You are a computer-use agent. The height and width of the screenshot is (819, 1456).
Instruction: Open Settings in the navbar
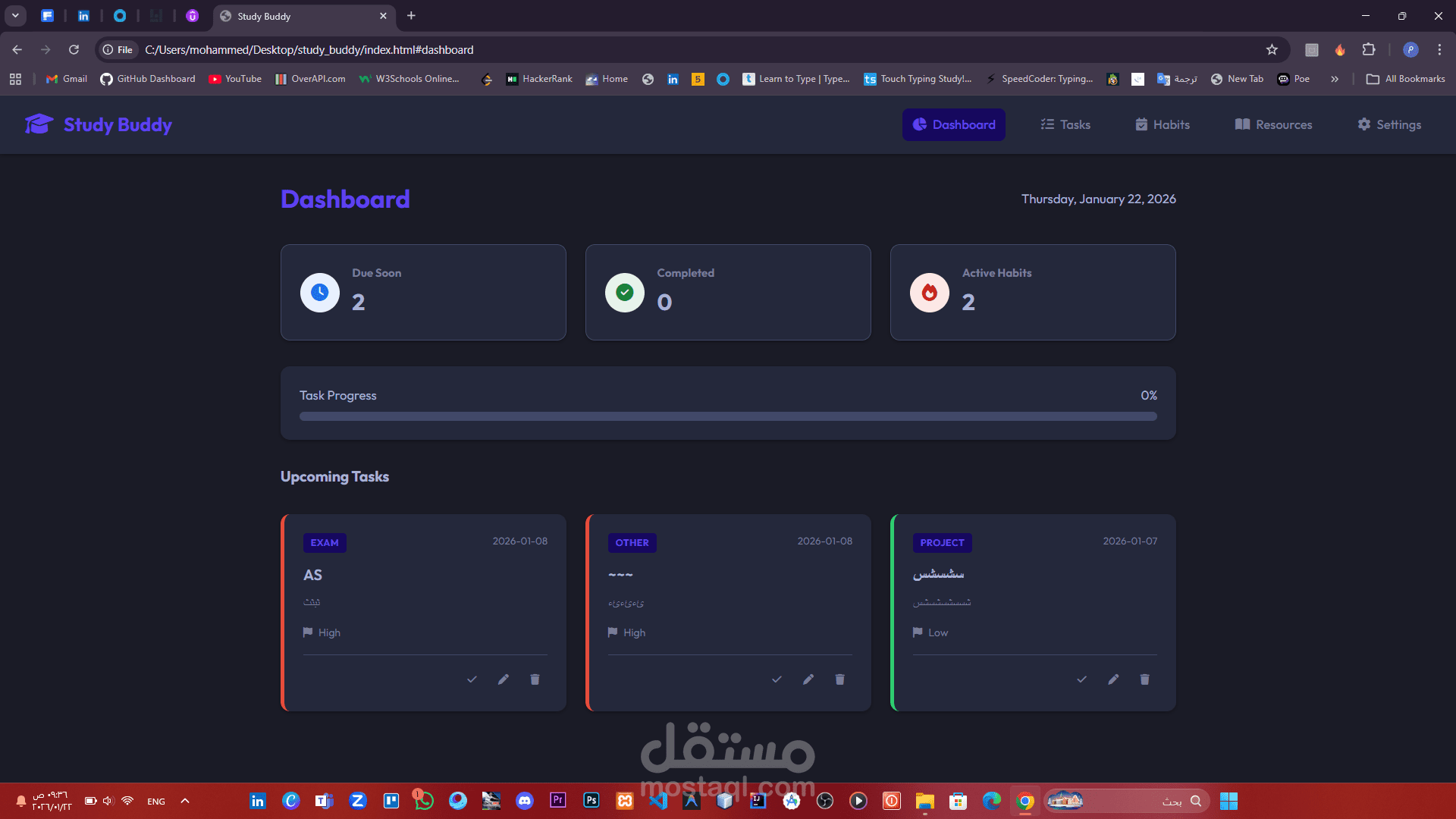pos(1389,124)
